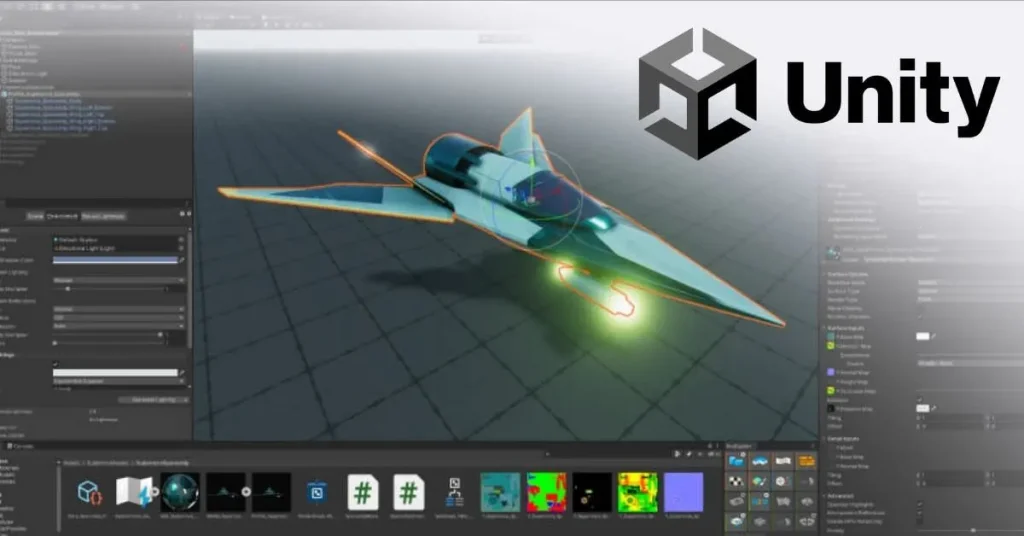The image size is (1024, 536).
Task: Toggle the Receive Shadows checkbox
Action: [x=920, y=317]
